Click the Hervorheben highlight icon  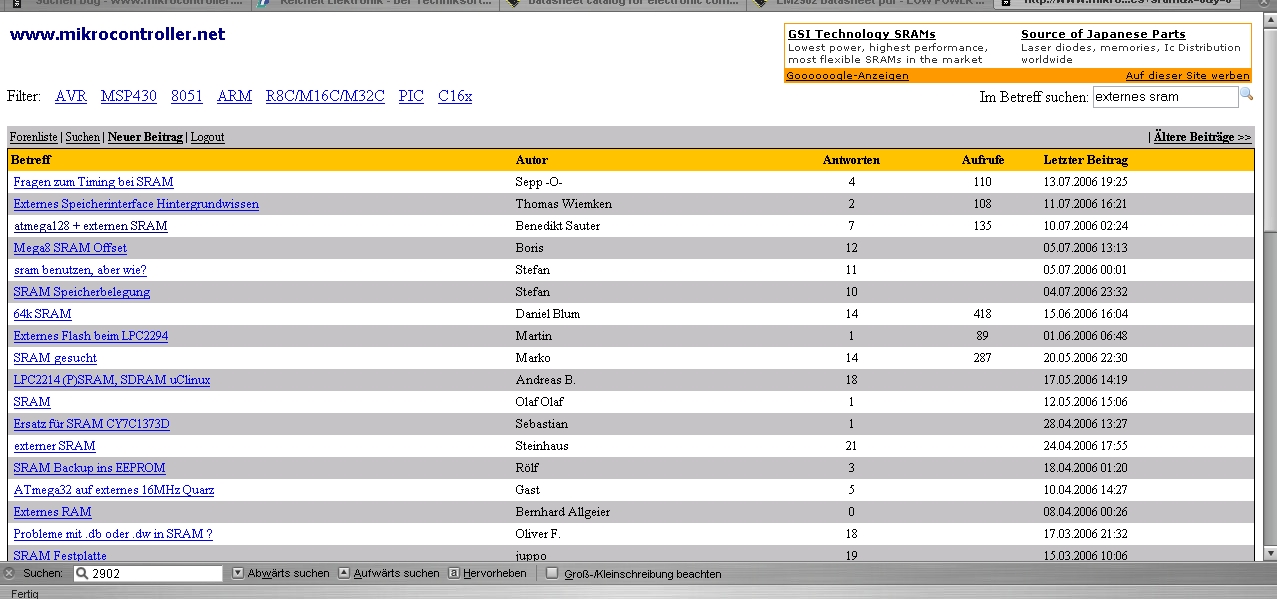(x=454, y=573)
